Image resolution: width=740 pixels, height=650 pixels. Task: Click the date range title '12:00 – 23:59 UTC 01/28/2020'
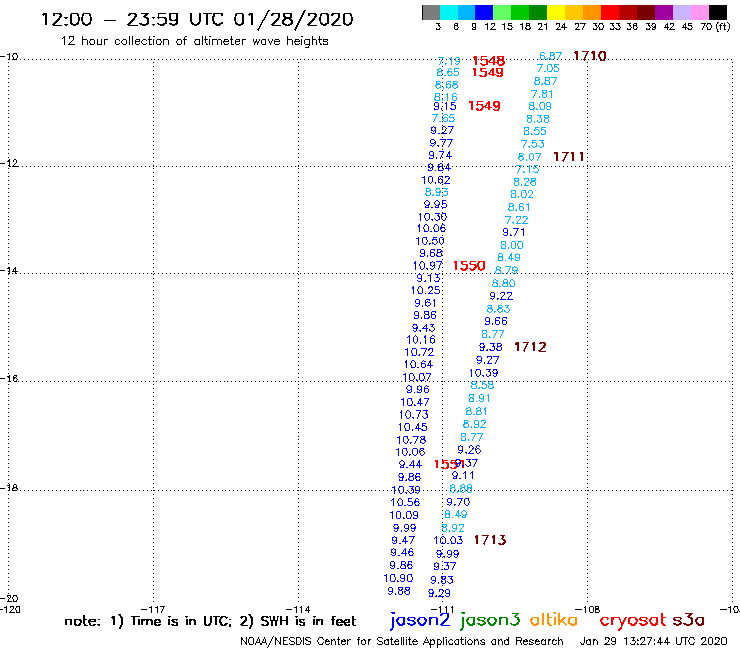pyautogui.click(x=197, y=19)
